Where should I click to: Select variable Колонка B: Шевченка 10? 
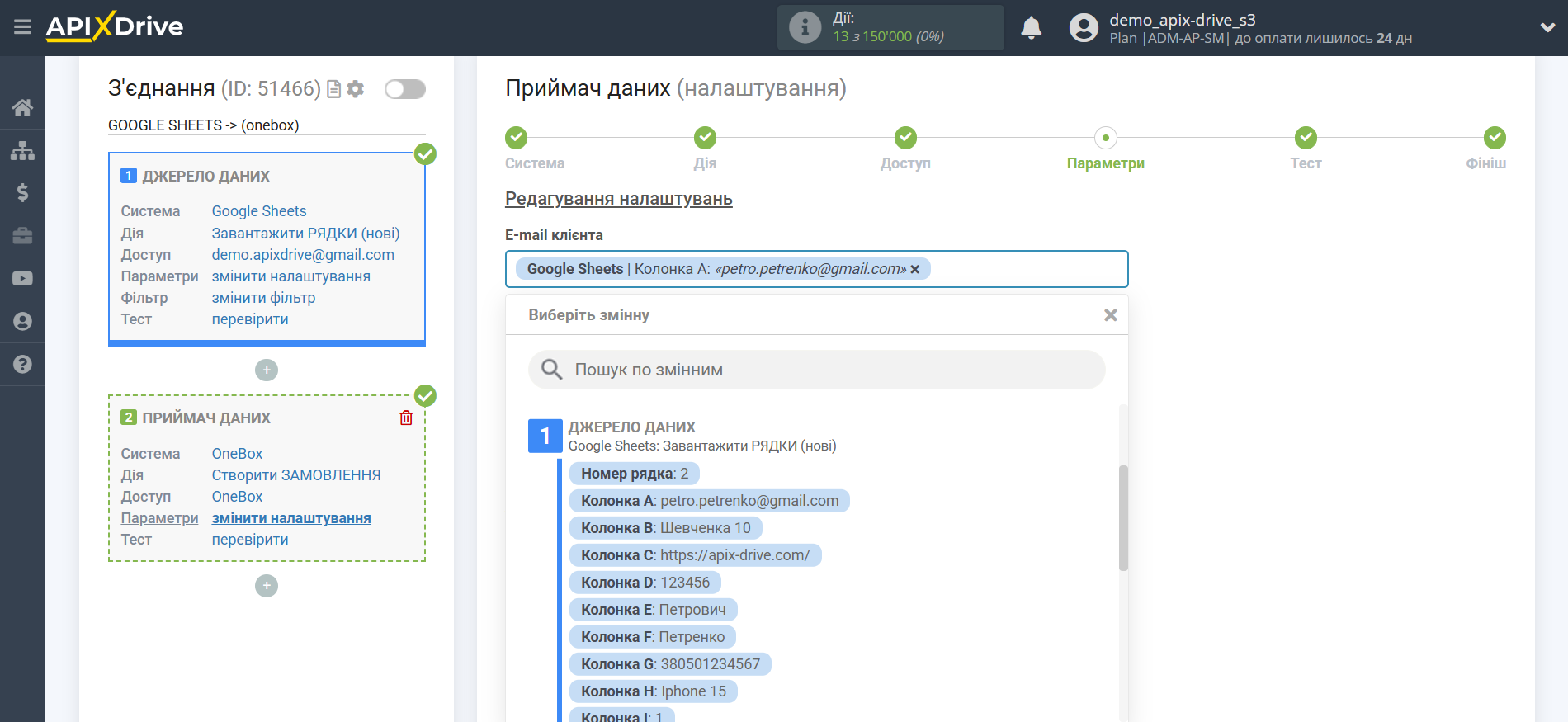666,528
